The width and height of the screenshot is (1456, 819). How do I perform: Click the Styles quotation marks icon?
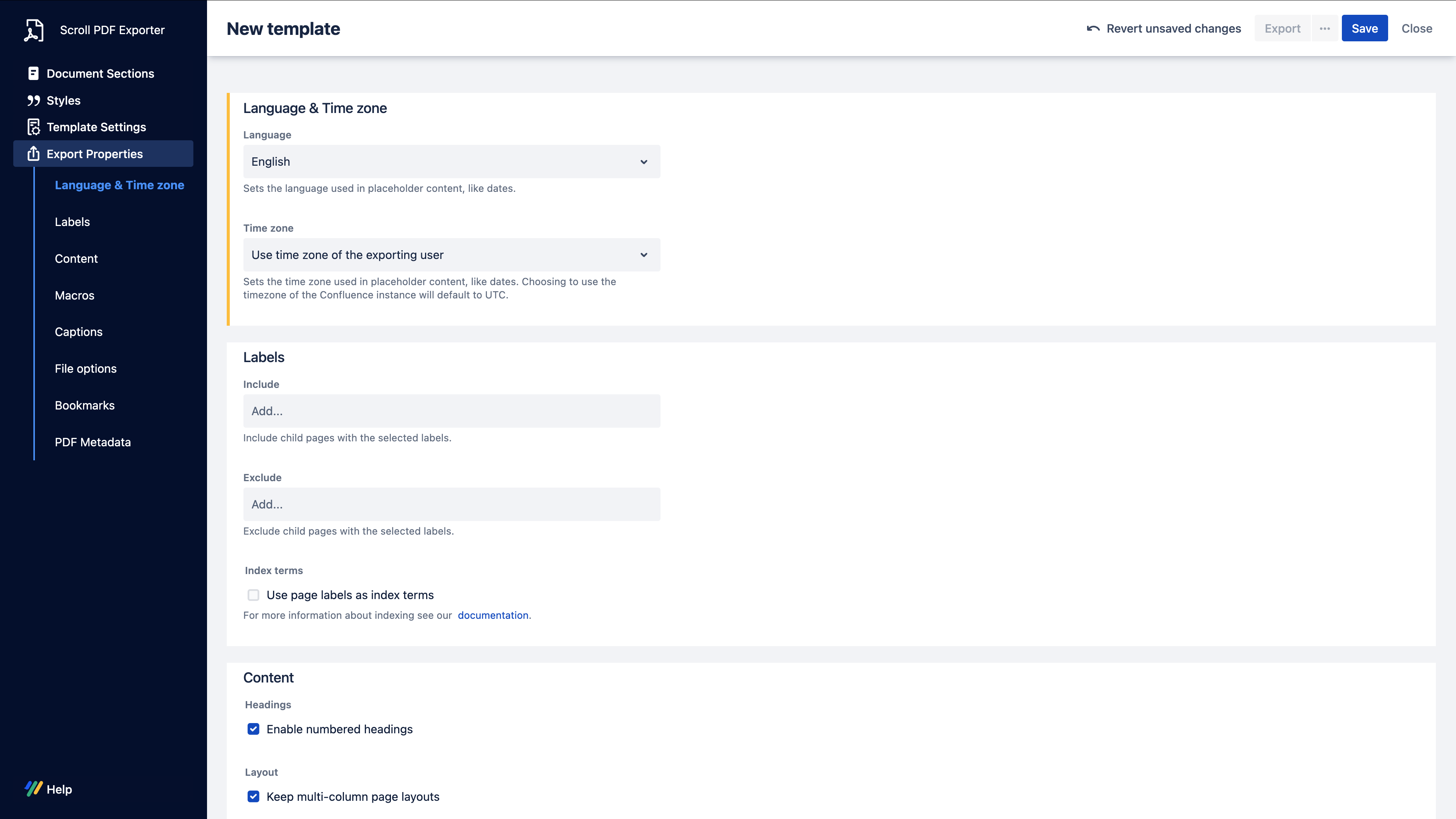point(33,100)
